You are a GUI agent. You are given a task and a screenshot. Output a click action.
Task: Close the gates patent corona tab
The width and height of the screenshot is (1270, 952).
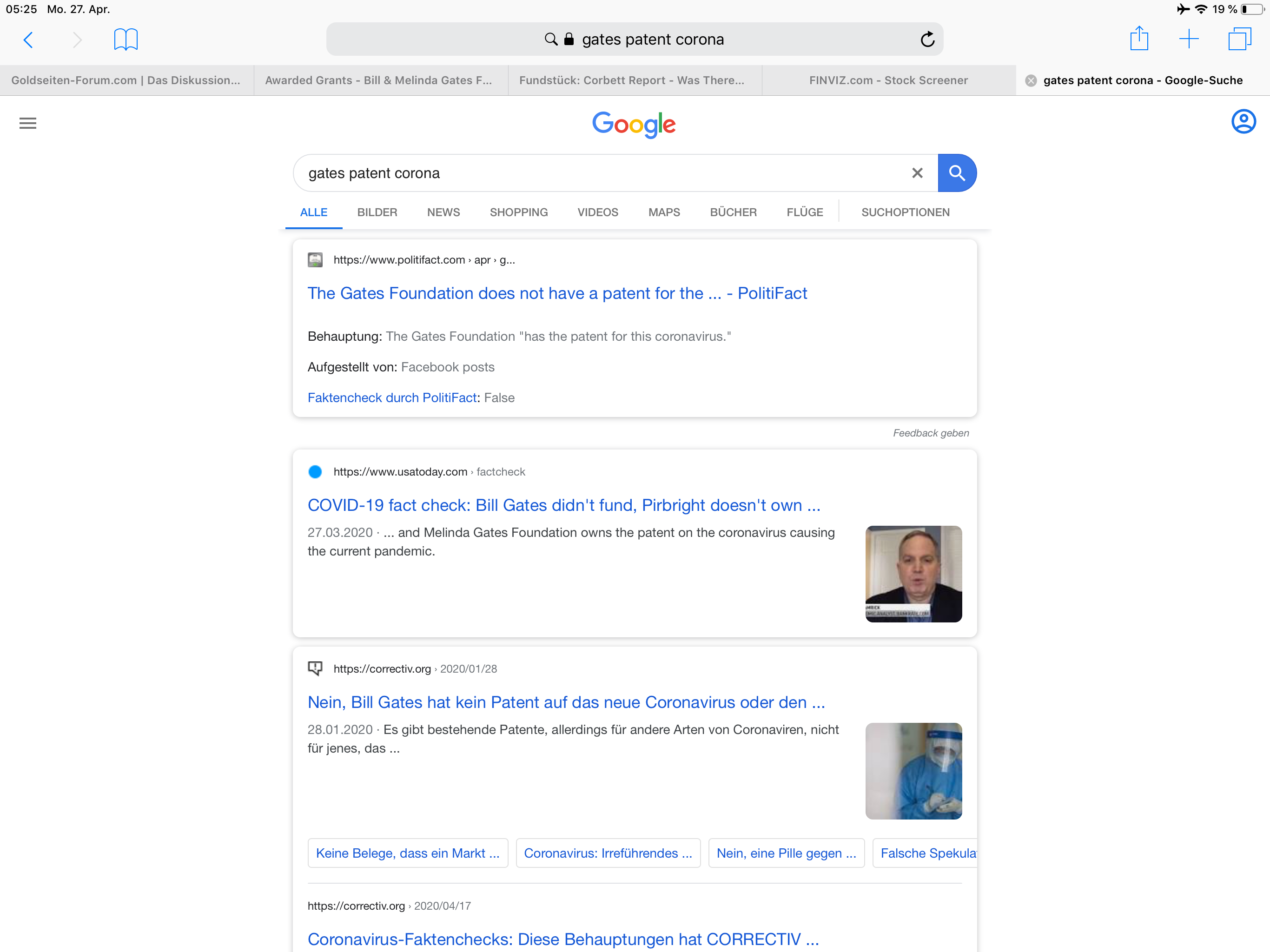pyautogui.click(x=1031, y=80)
